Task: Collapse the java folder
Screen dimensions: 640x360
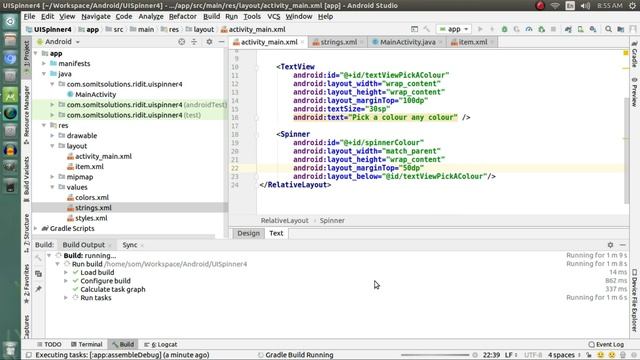Action: pos(44,74)
